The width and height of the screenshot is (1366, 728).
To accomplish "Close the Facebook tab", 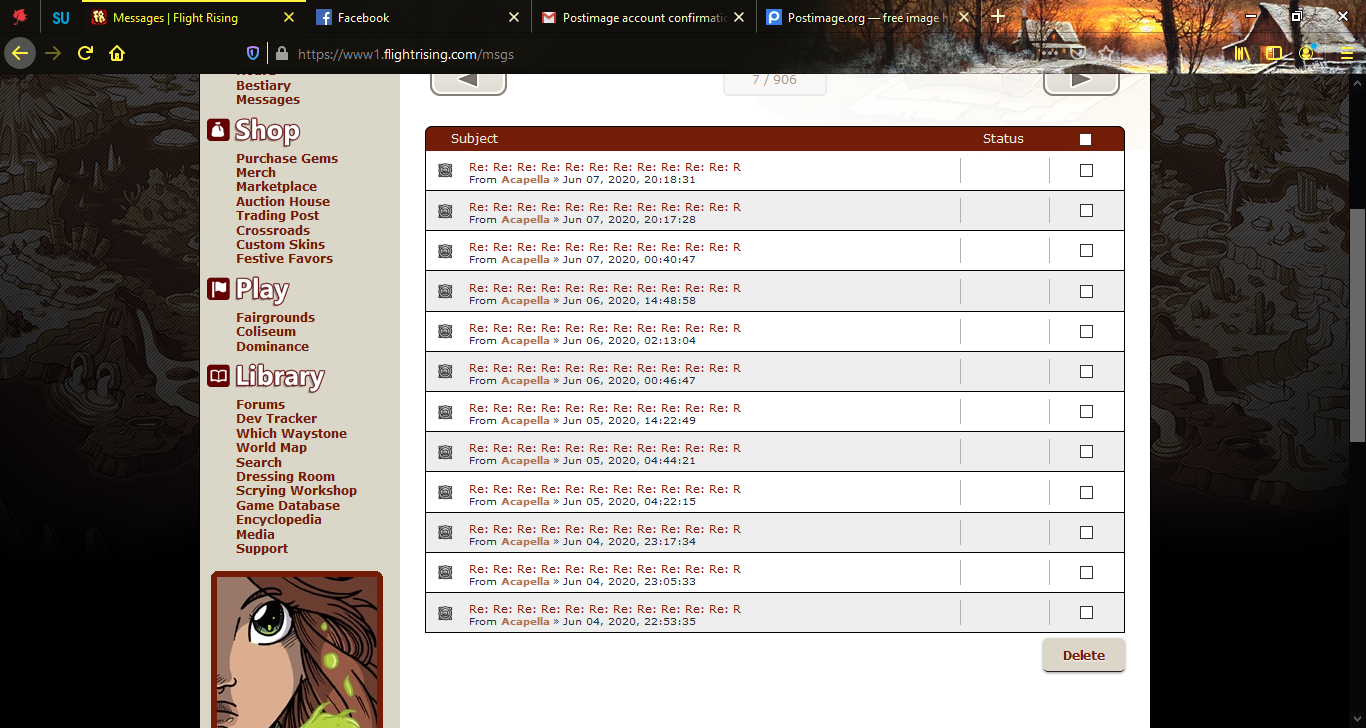I will click(514, 17).
